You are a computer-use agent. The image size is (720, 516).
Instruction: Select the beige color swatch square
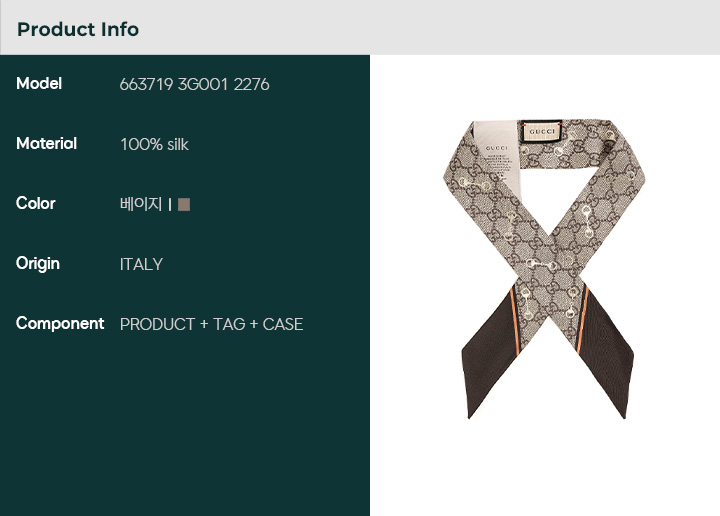[184, 204]
